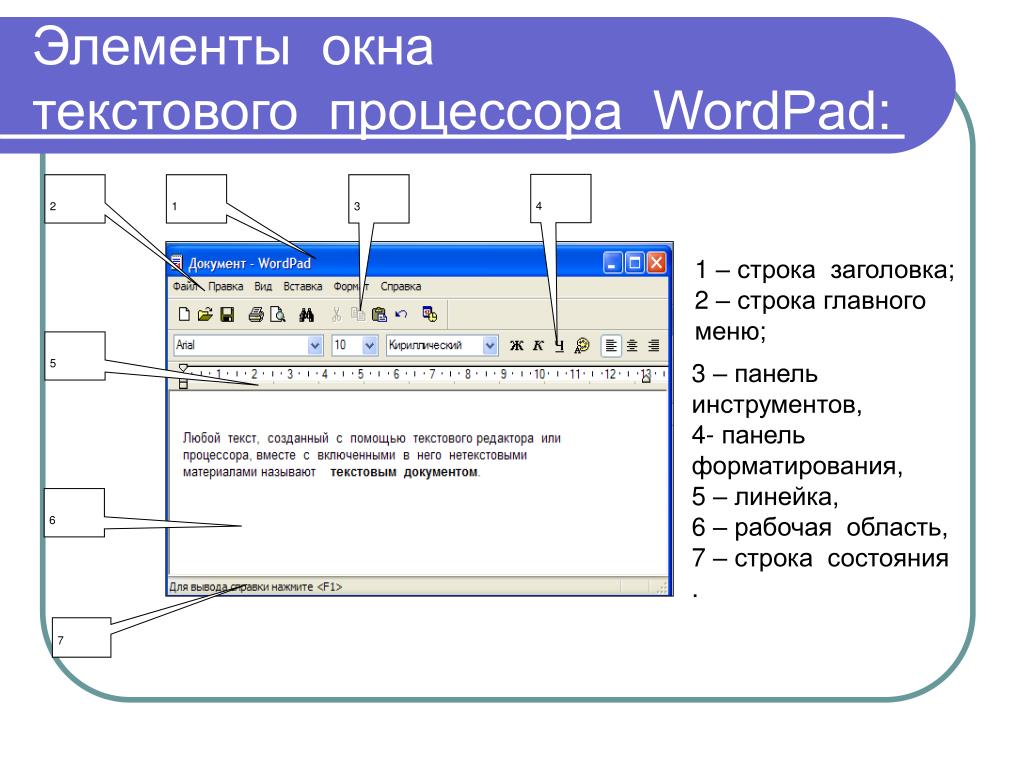Viewport: 1024px width, 768px height.
Task: Click the window resize grip in status bar
Action: click(662, 588)
